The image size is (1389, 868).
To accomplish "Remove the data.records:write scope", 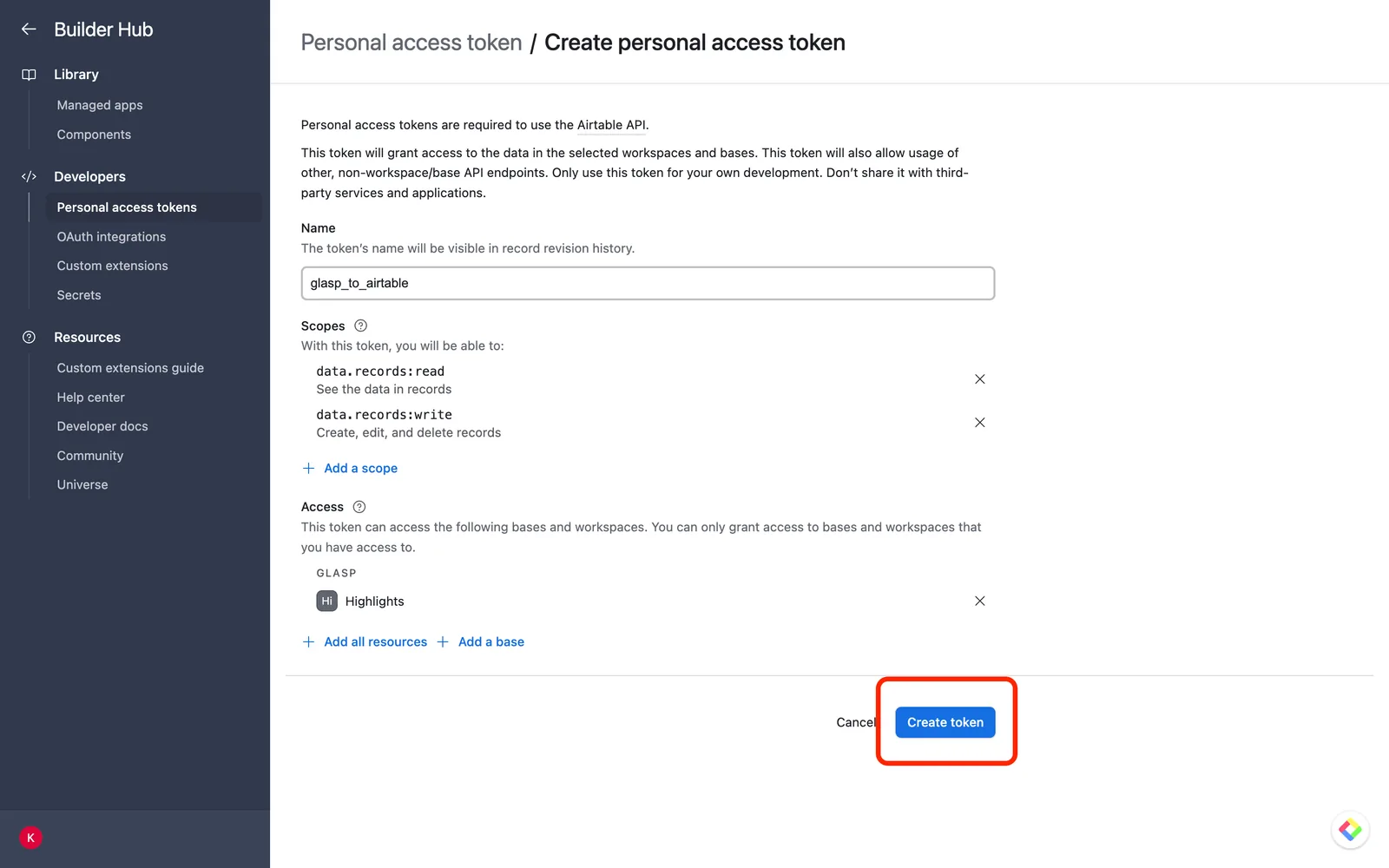I will coord(979,423).
